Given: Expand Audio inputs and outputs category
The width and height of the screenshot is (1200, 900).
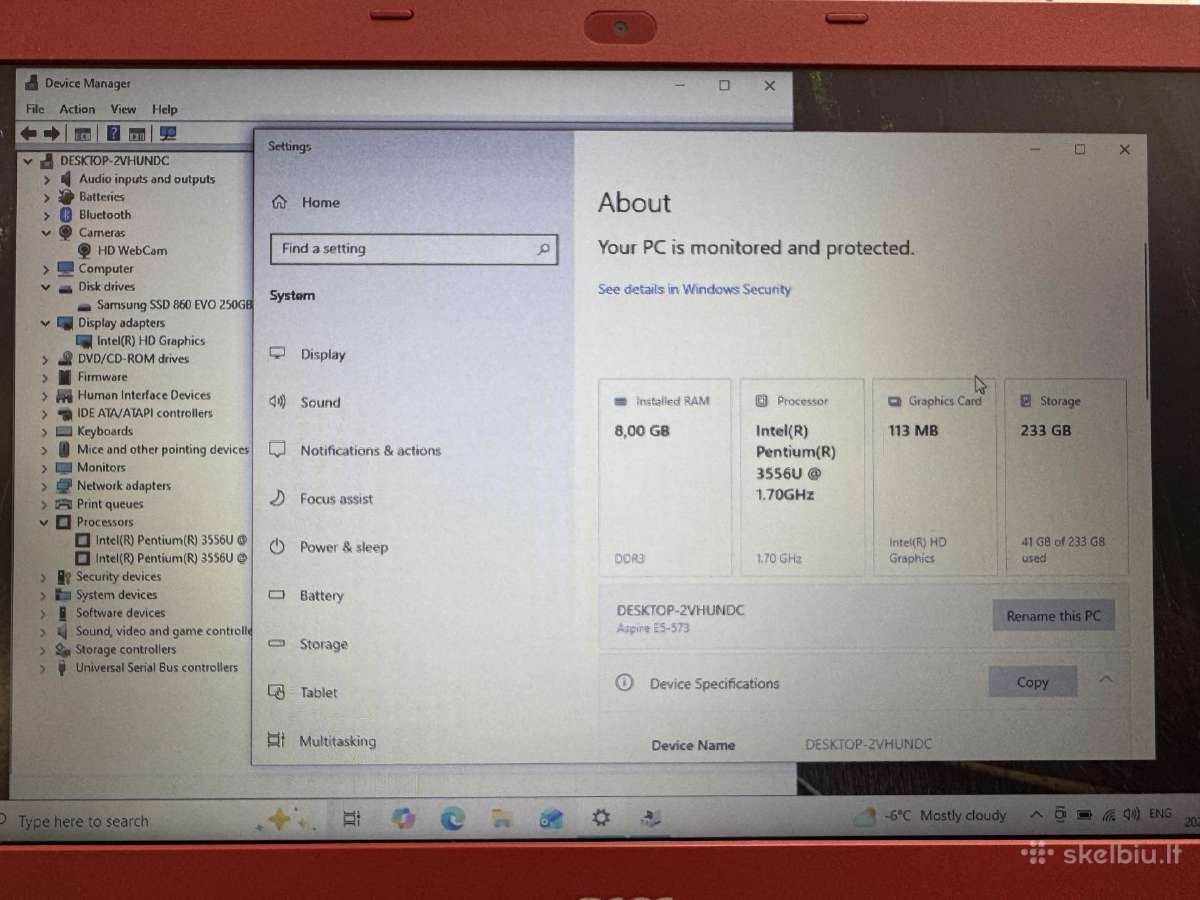Looking at the screenshot, I should click(46, 180).
